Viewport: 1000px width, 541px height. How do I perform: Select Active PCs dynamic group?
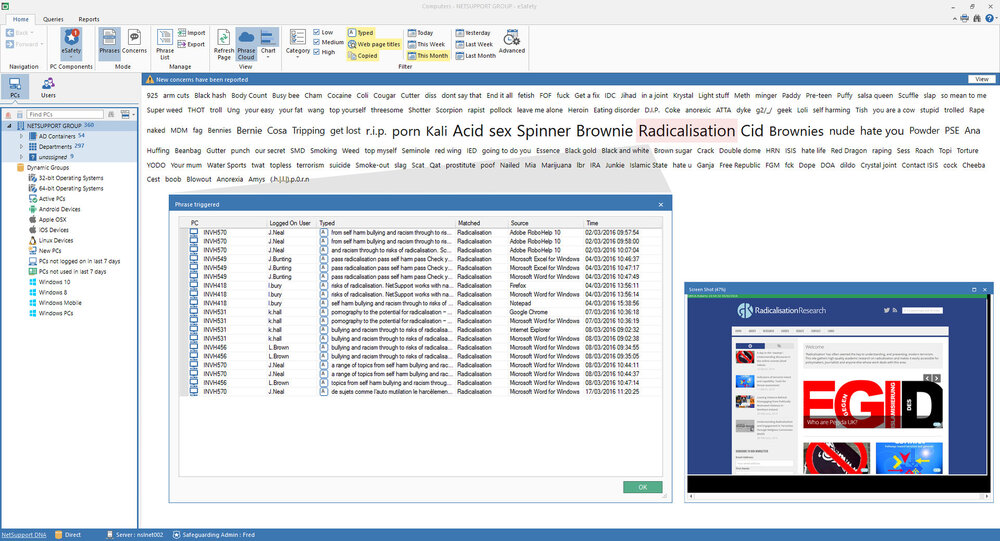[47, 199]
